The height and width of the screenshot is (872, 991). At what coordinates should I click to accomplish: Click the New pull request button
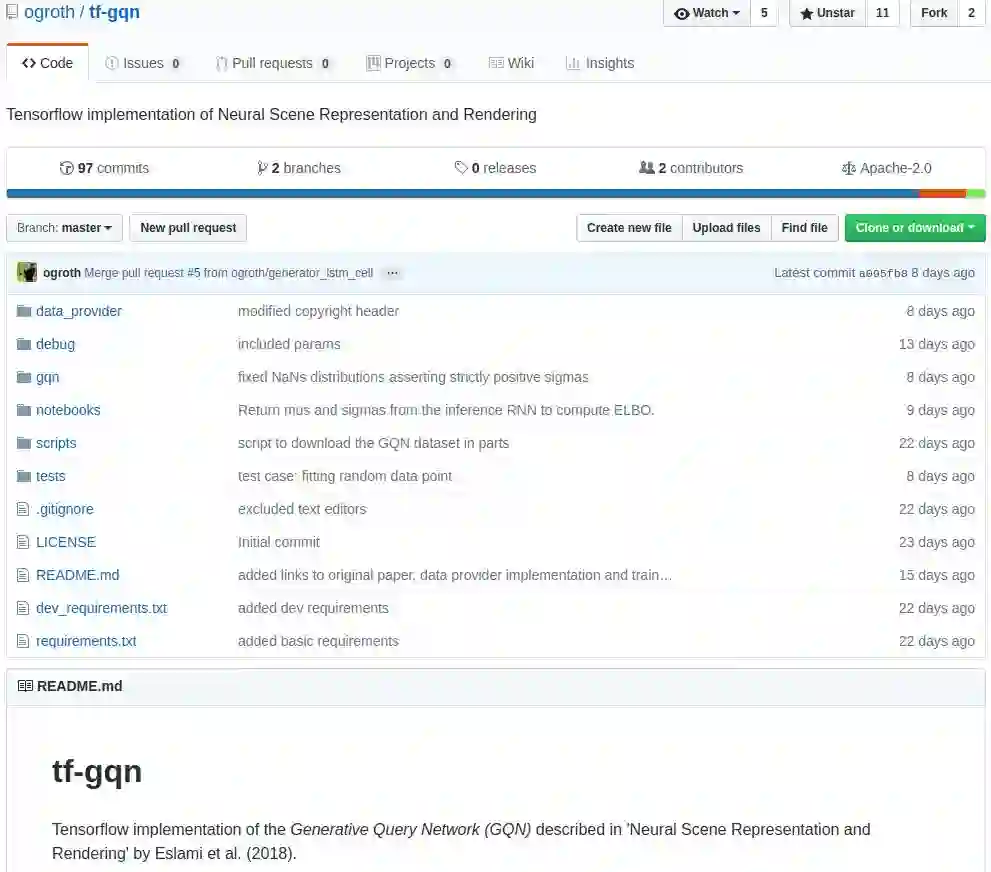pos(188,227)
